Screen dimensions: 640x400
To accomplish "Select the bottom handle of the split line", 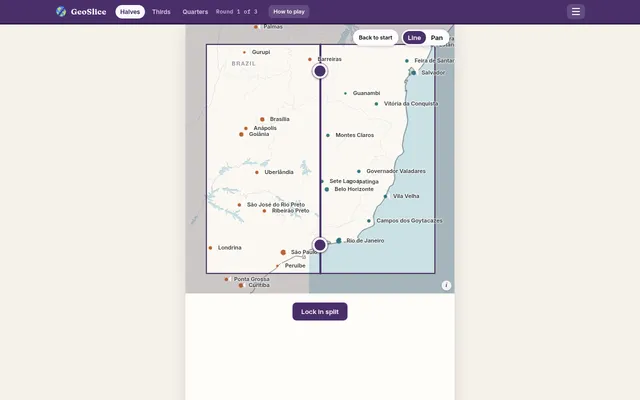I will [320, 245].
